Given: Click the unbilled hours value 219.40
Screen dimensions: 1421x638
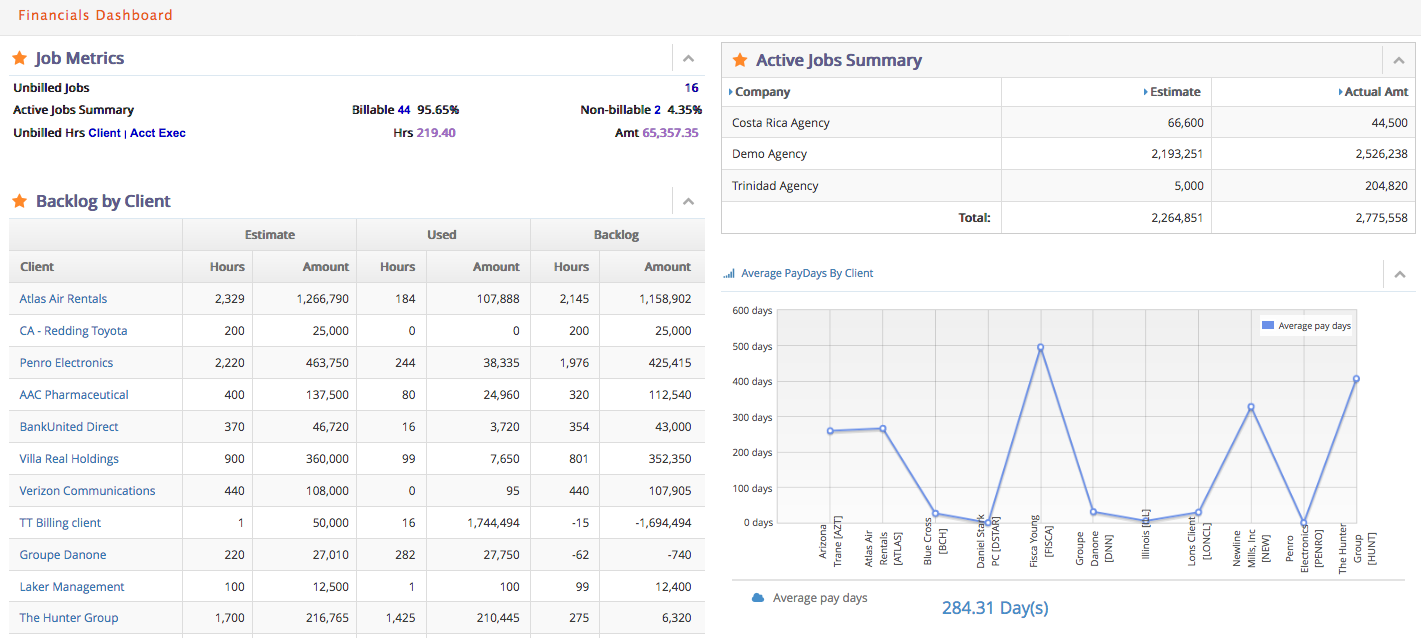Looking at the screenshot, I should [436, 133].
